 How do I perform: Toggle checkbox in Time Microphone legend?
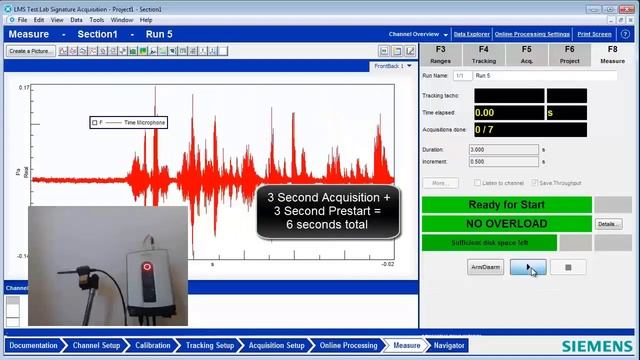click(95, 122)
